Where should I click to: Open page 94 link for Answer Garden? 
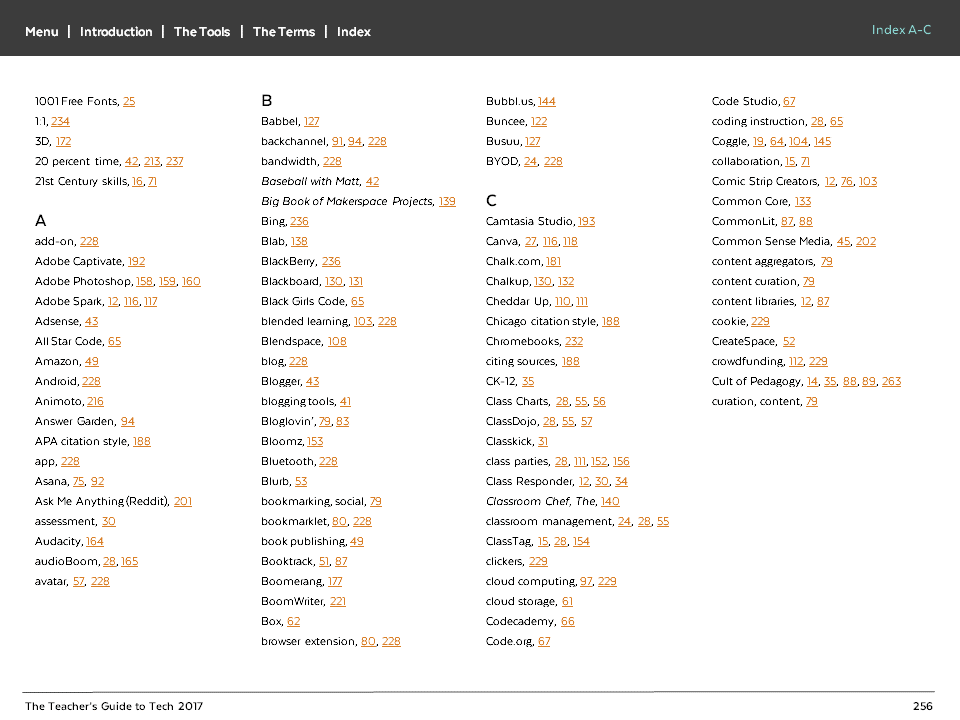pos(127,421)
